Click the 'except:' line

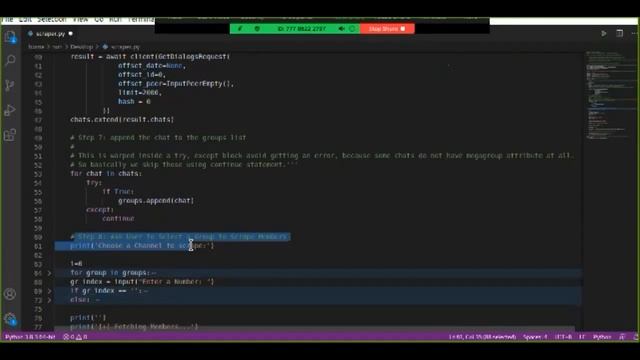pos(100,209)
